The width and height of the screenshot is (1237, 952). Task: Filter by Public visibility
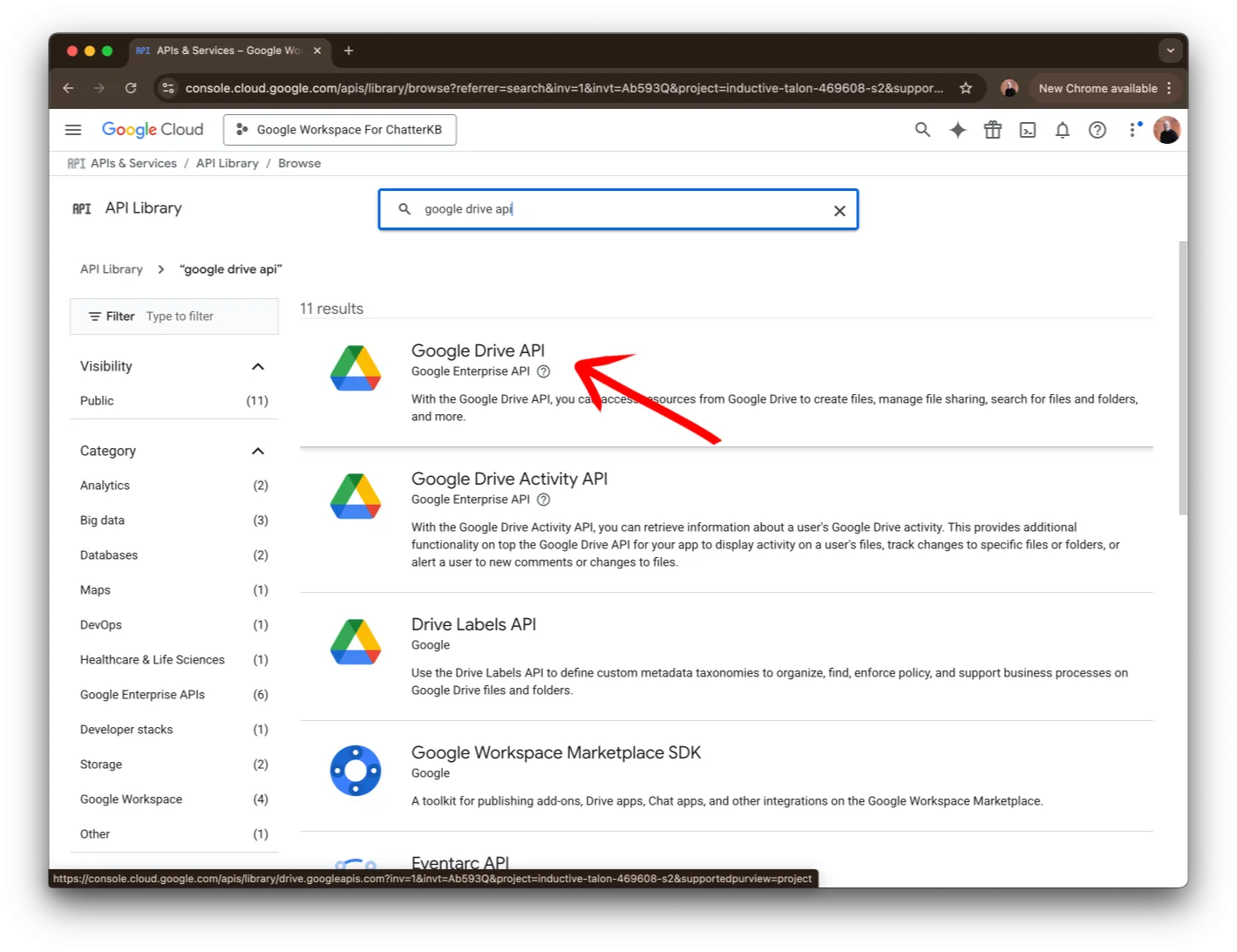[174, 401]
